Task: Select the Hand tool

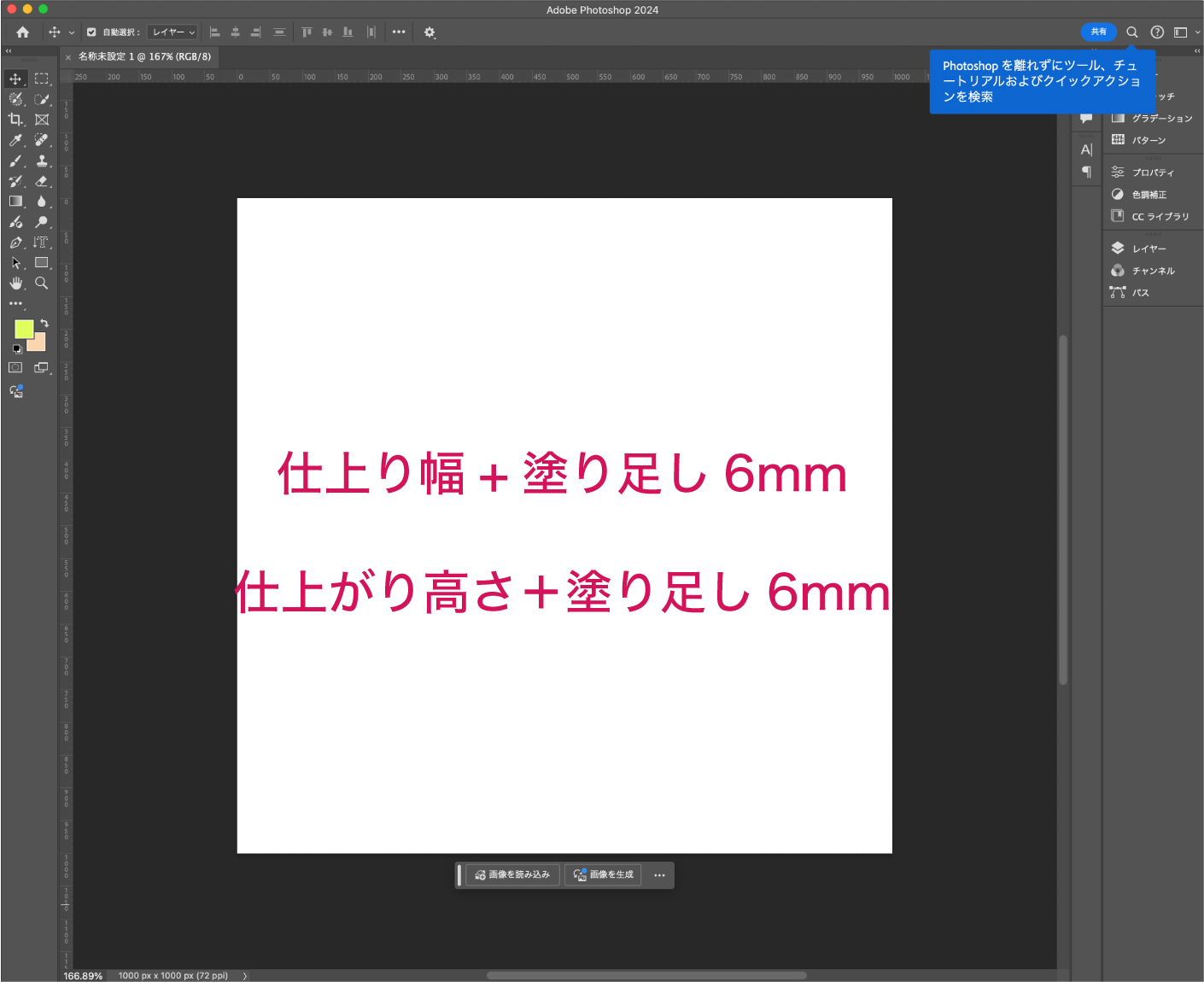Action: (x=15, y=283)
